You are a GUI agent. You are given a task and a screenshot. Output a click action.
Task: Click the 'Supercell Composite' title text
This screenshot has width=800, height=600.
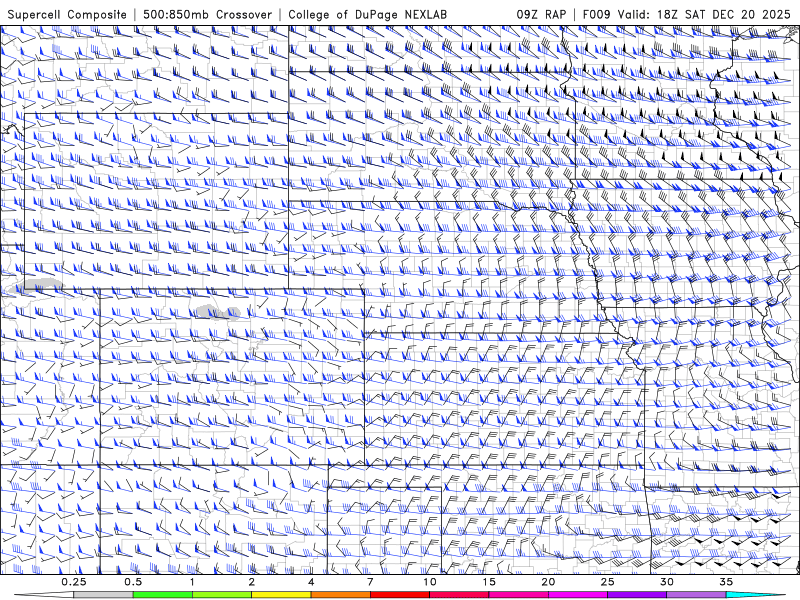[x=67, y=15]
